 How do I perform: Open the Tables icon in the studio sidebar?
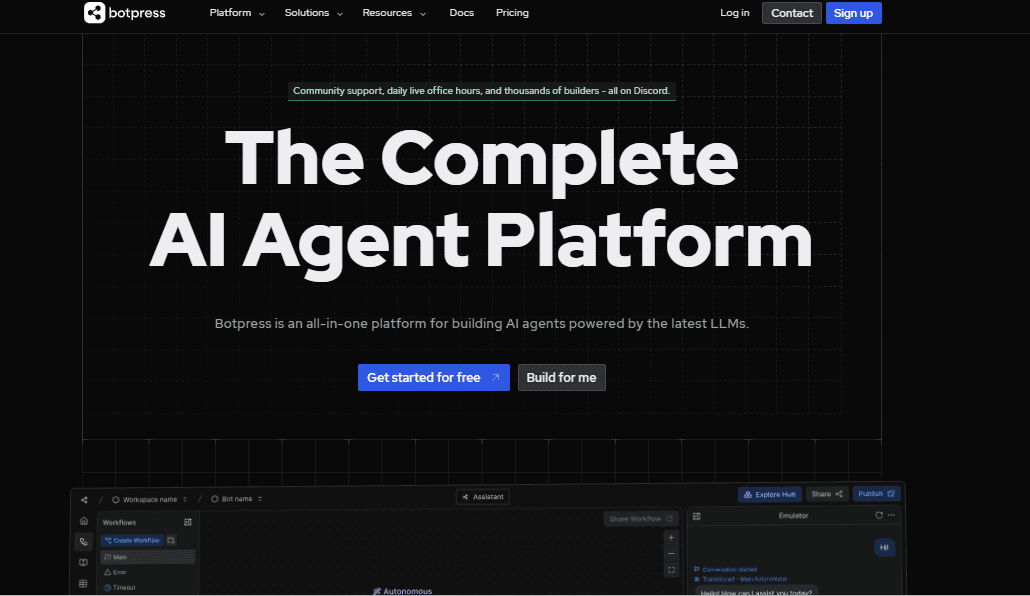point(83,584)
